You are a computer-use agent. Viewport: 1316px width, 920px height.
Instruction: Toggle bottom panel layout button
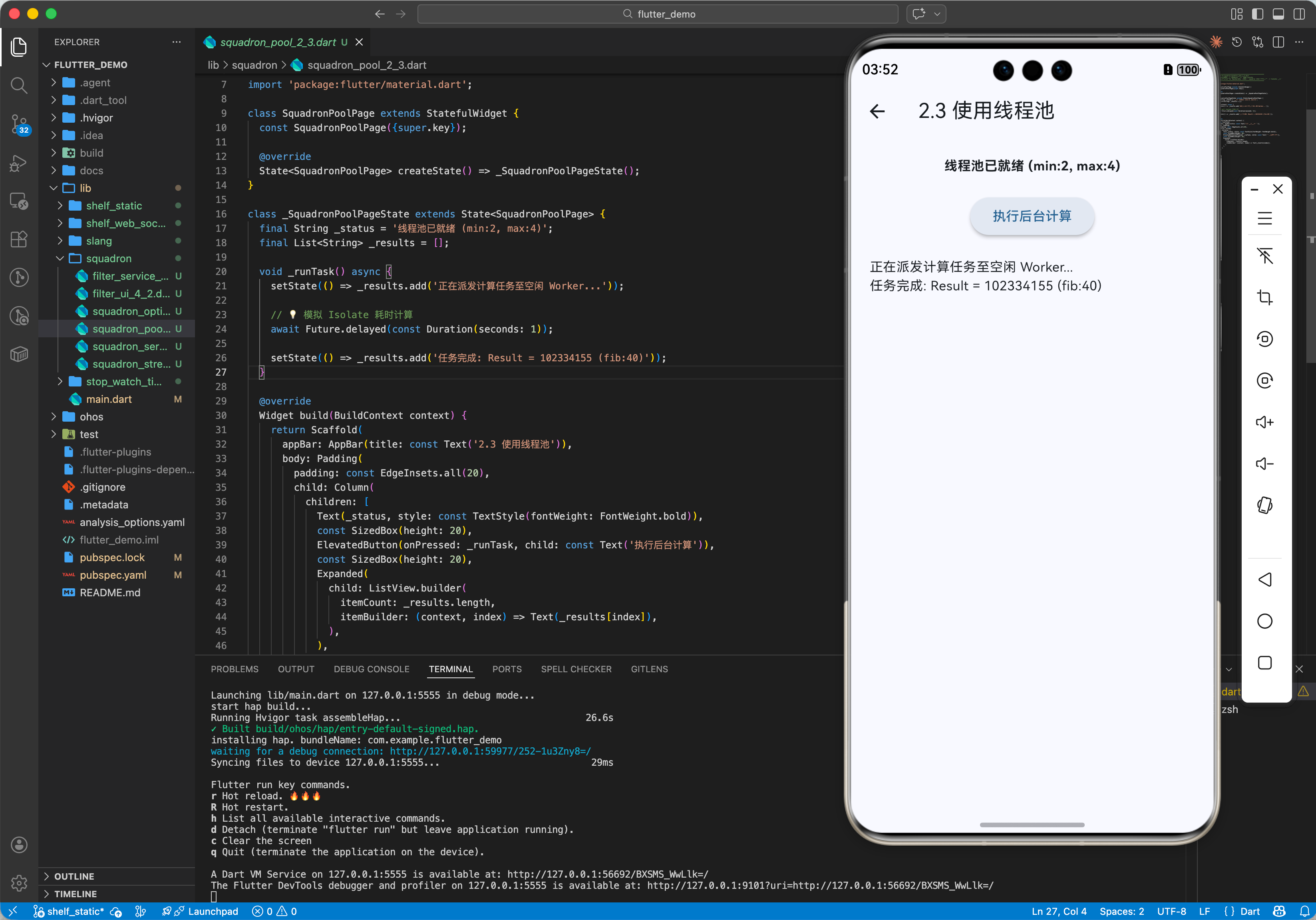(x=1278, y=14)
